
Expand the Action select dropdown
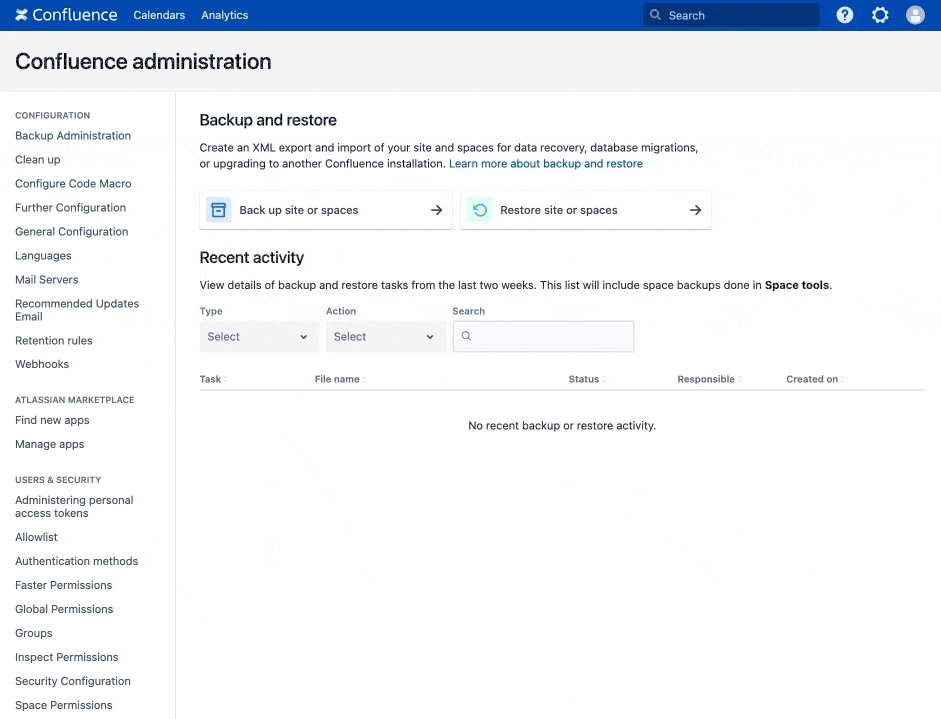point(385,337)
